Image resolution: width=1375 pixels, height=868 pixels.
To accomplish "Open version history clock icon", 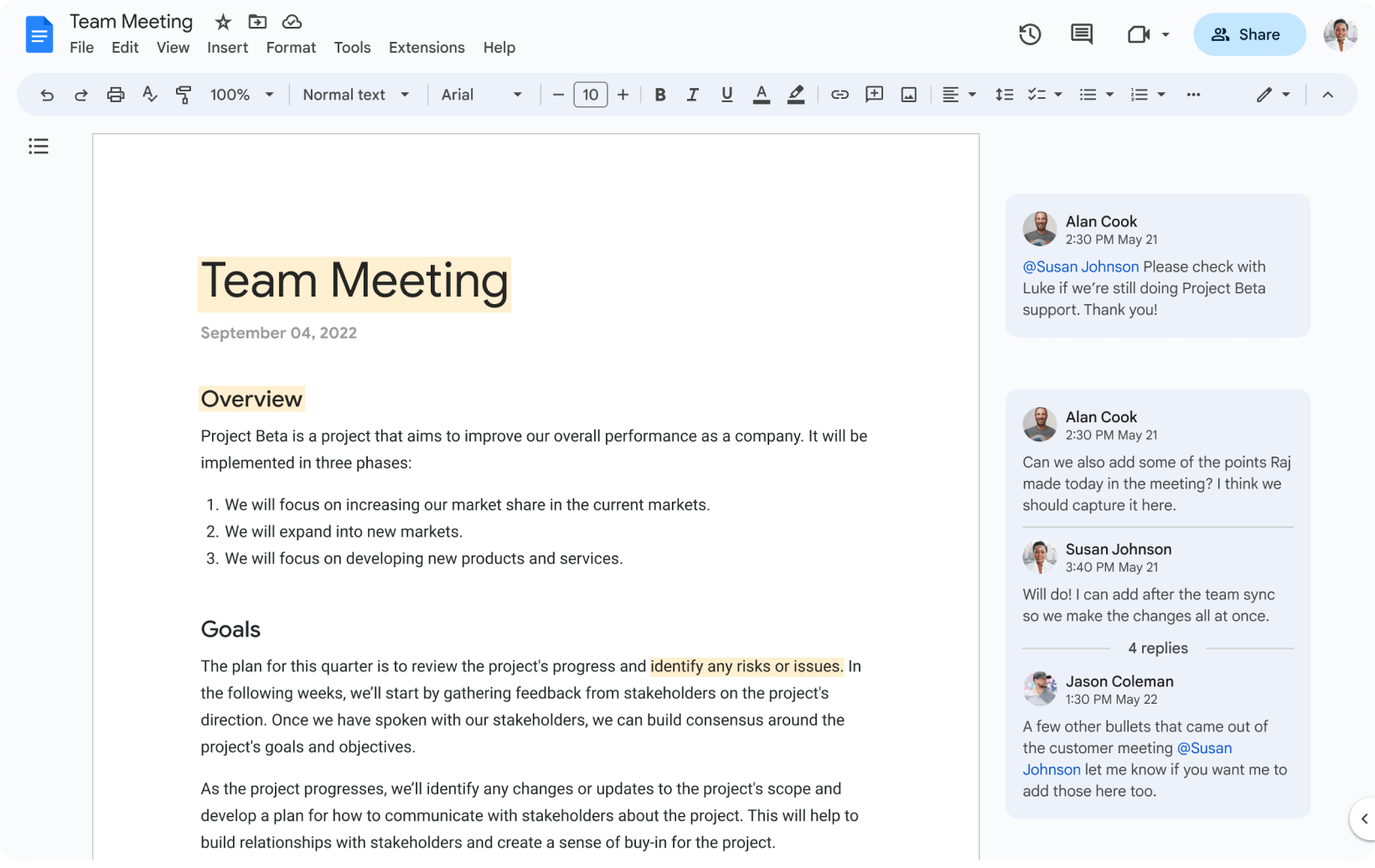I will tap(1030, 34).
